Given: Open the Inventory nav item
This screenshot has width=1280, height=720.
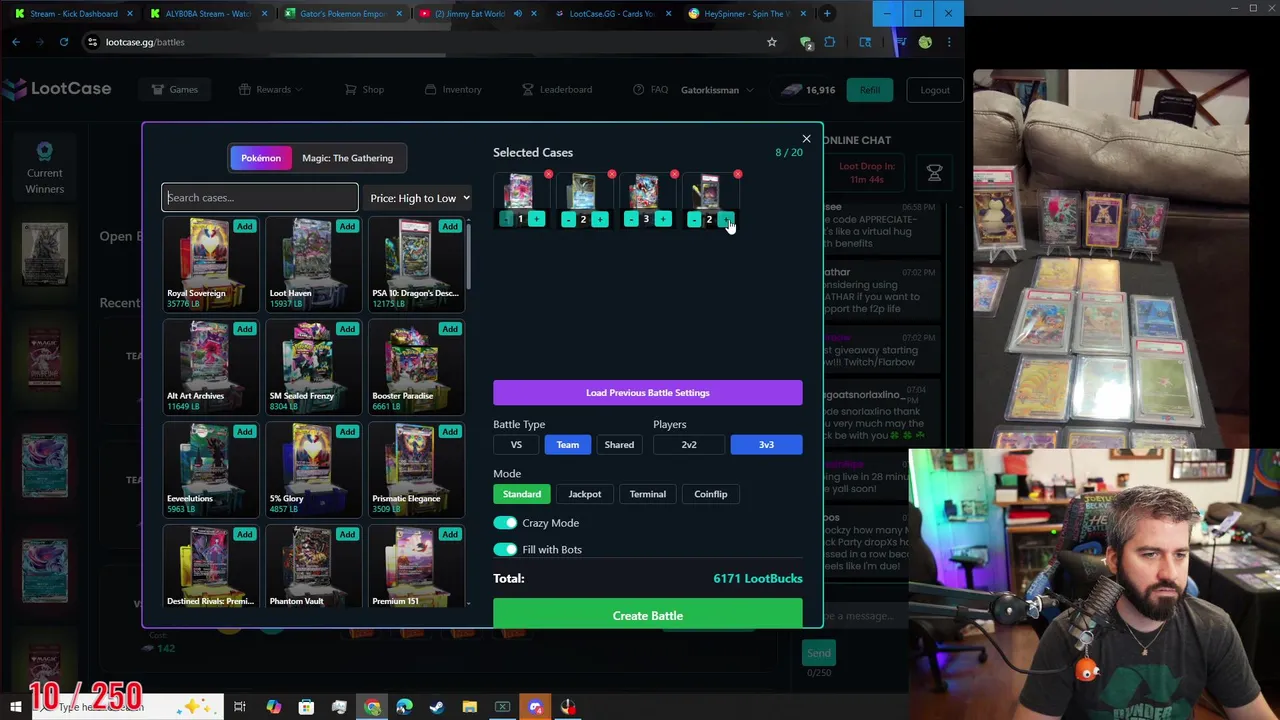Looking at the screenshot, I should click(x=453, y=90).
